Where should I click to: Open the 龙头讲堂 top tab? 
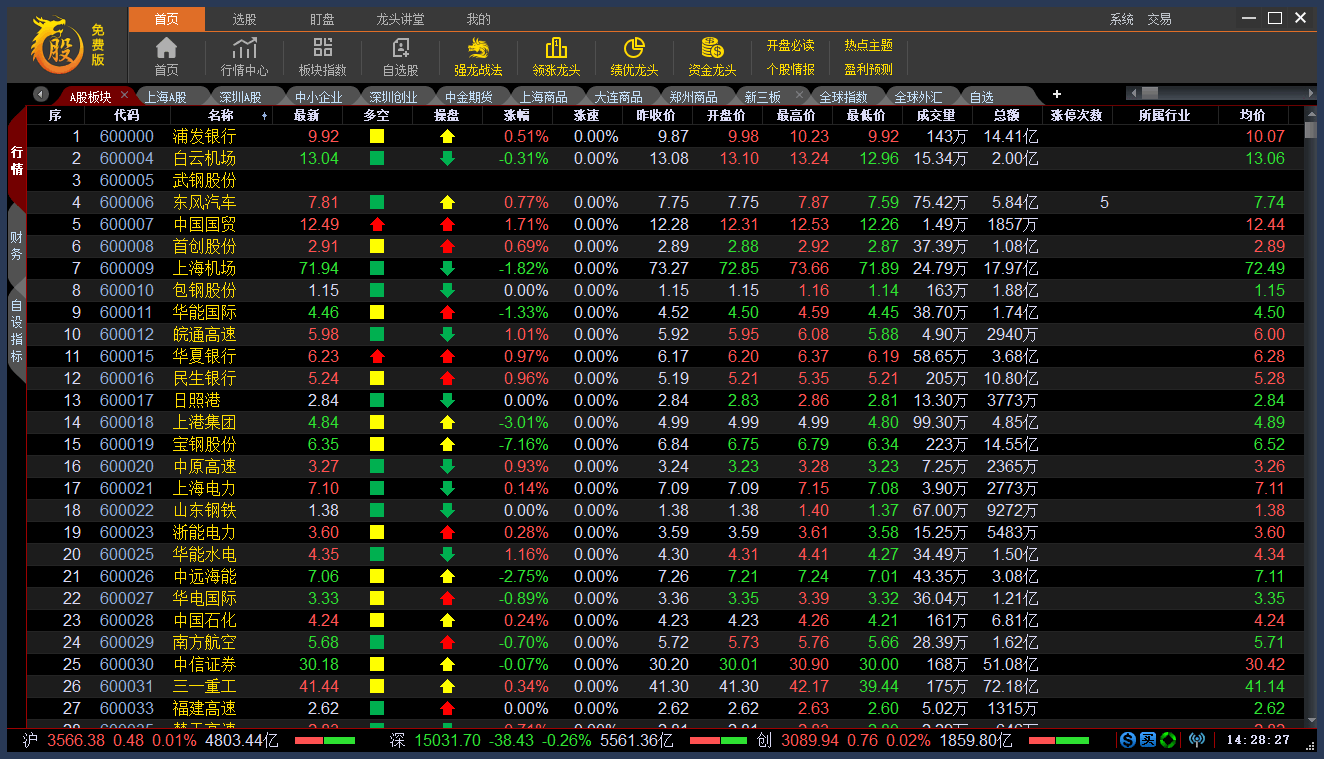point(400,19)
